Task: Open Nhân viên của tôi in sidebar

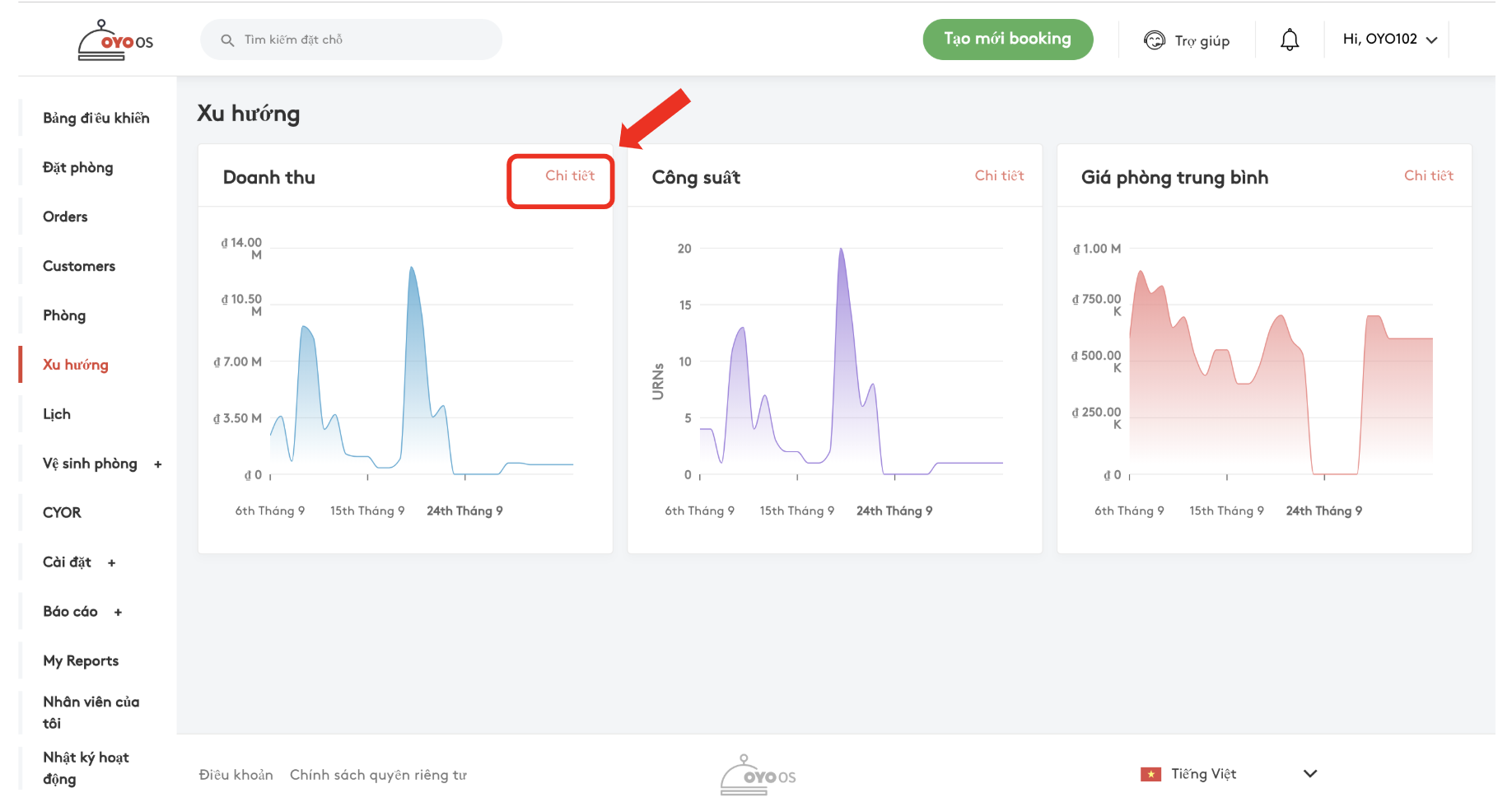Action: tap(91, 712)
